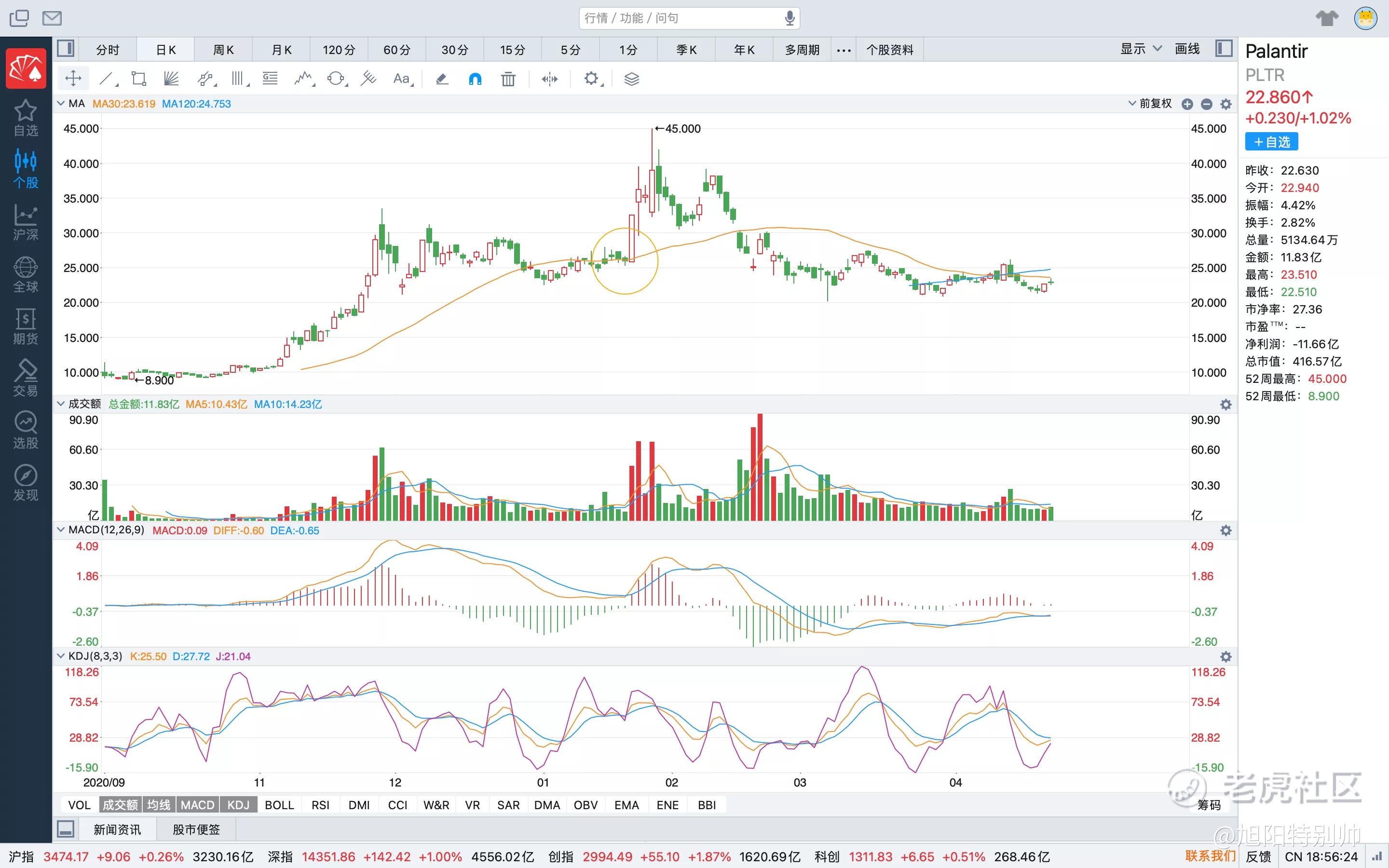Screen dimensions: 1389x868
Task: Open the 期货 futures sidebar item
Action: tap(26, 326)
